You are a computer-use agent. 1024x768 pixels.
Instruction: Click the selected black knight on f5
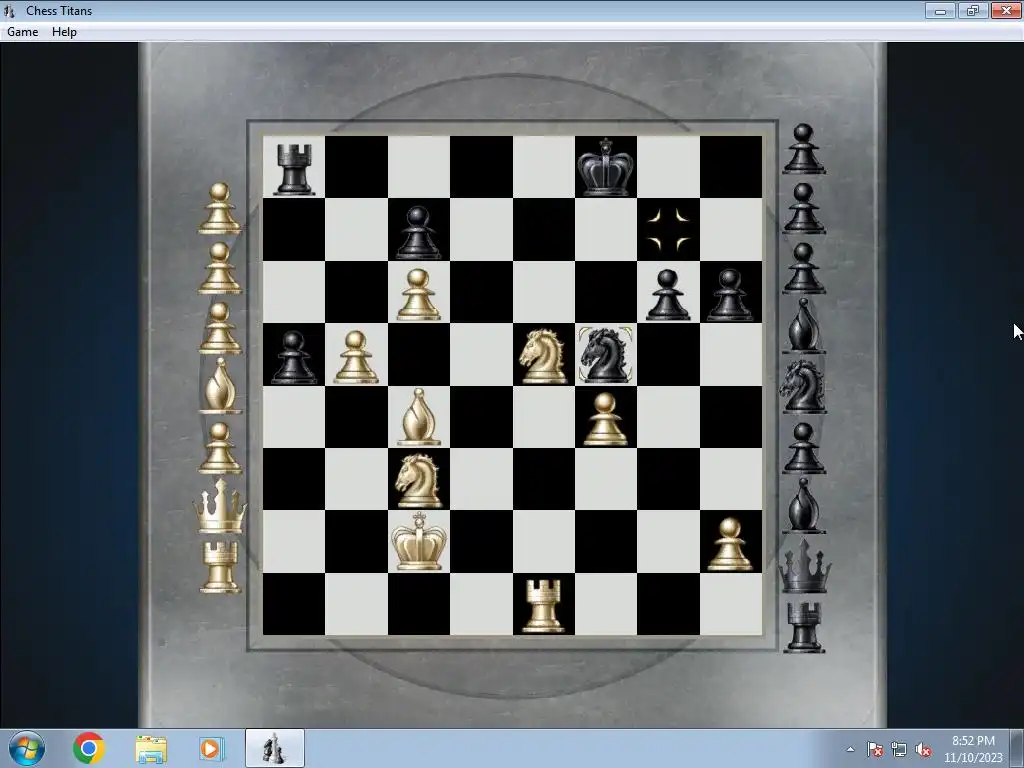pyautogui.click(x=605, y=355)
